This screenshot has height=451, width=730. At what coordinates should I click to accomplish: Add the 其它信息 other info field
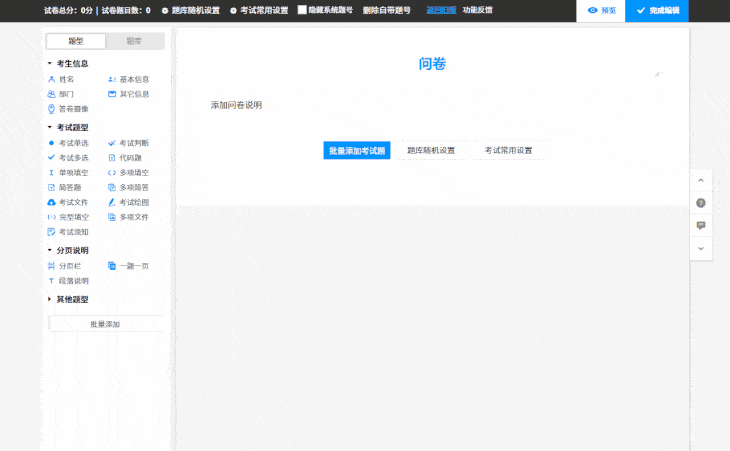128,94
